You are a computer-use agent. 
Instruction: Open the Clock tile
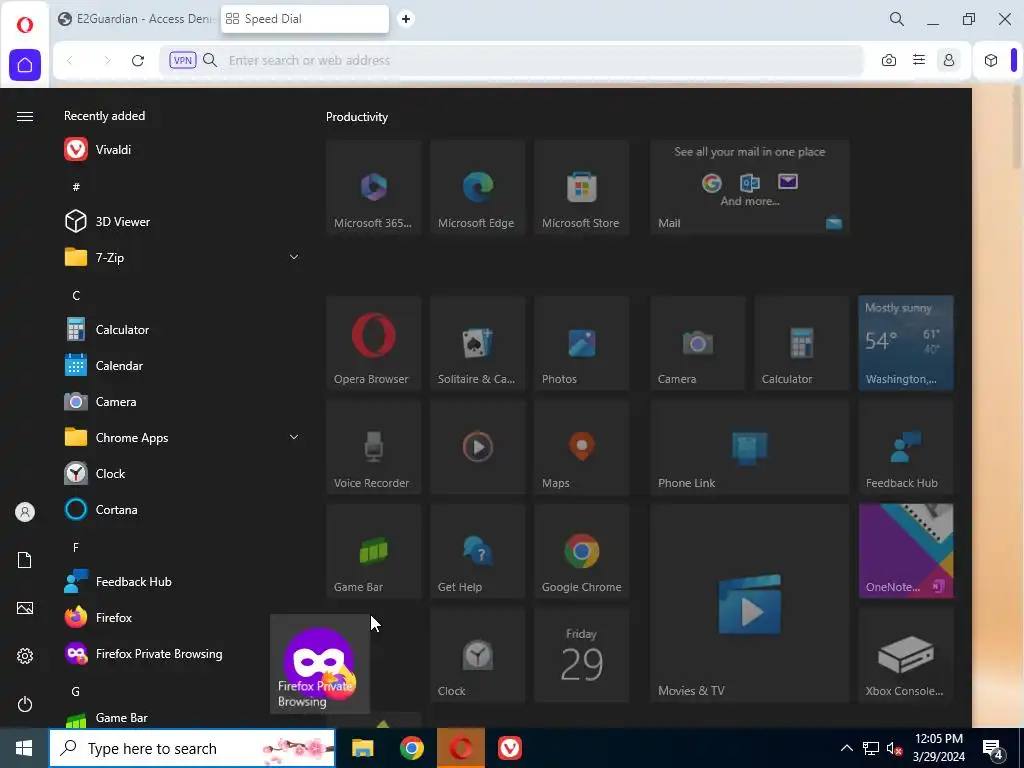point(477,655)
